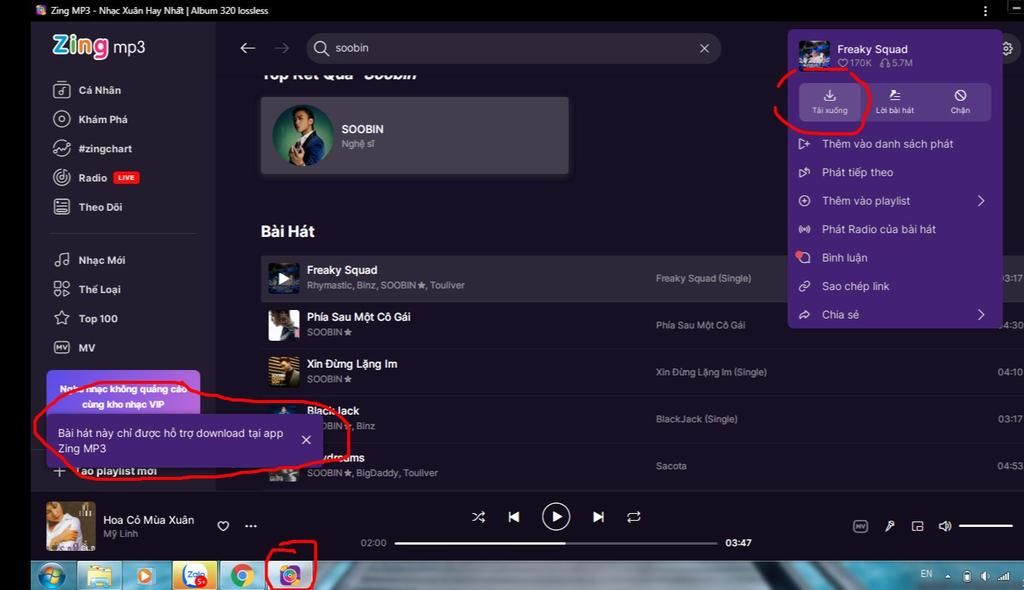Image resolution: width=1024 pixels, height=590 pixels.
Task: Click Chặn to block the song
Action: pos(960,102)
